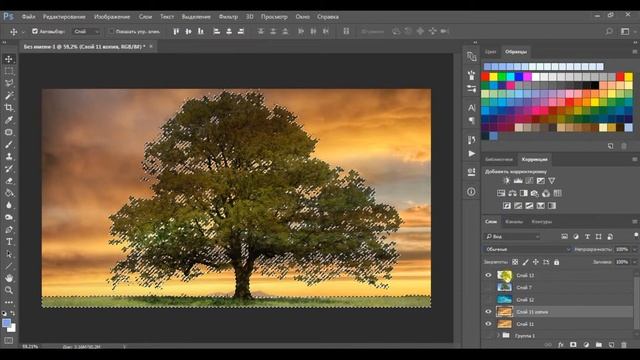Toggle lock all padlock icon
Screen dimensions: 640x360
pyautogui.click(x=557, y=262)
